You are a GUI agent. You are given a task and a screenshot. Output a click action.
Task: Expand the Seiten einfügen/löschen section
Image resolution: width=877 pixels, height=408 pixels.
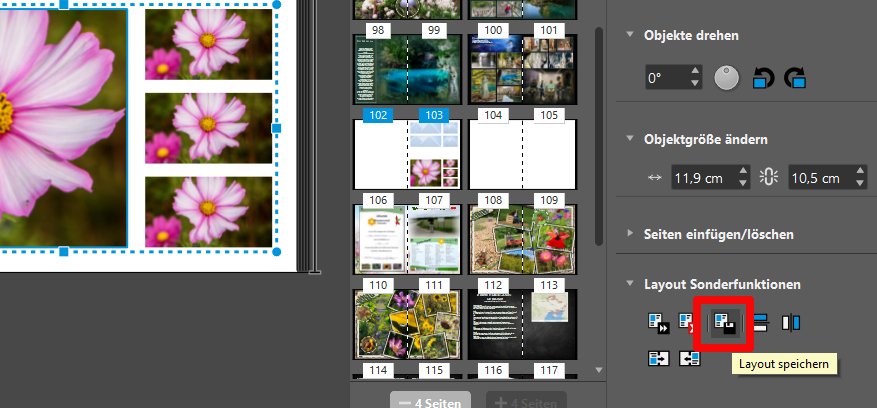(x=630, y=234)
